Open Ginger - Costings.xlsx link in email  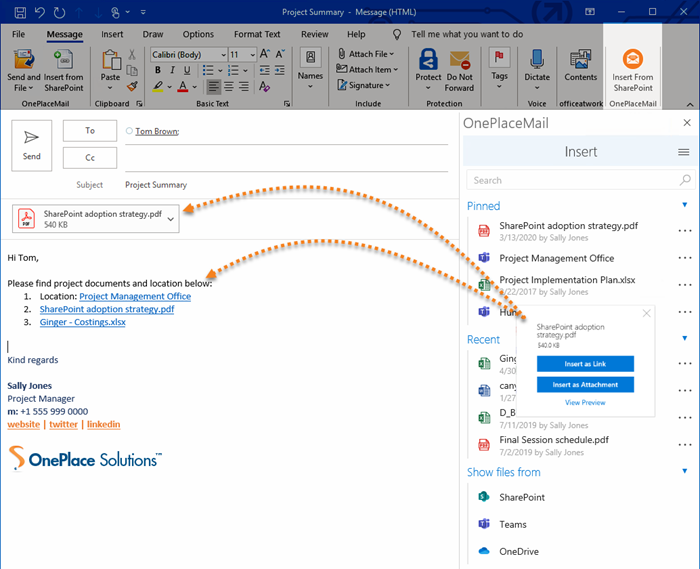83,322
